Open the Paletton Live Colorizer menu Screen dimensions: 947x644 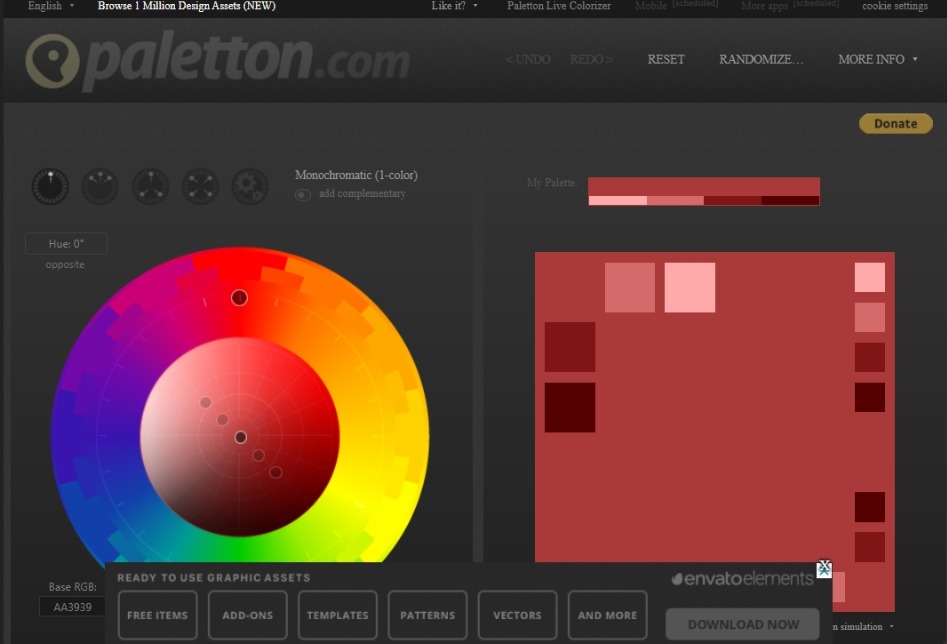(x=559, y=6)
